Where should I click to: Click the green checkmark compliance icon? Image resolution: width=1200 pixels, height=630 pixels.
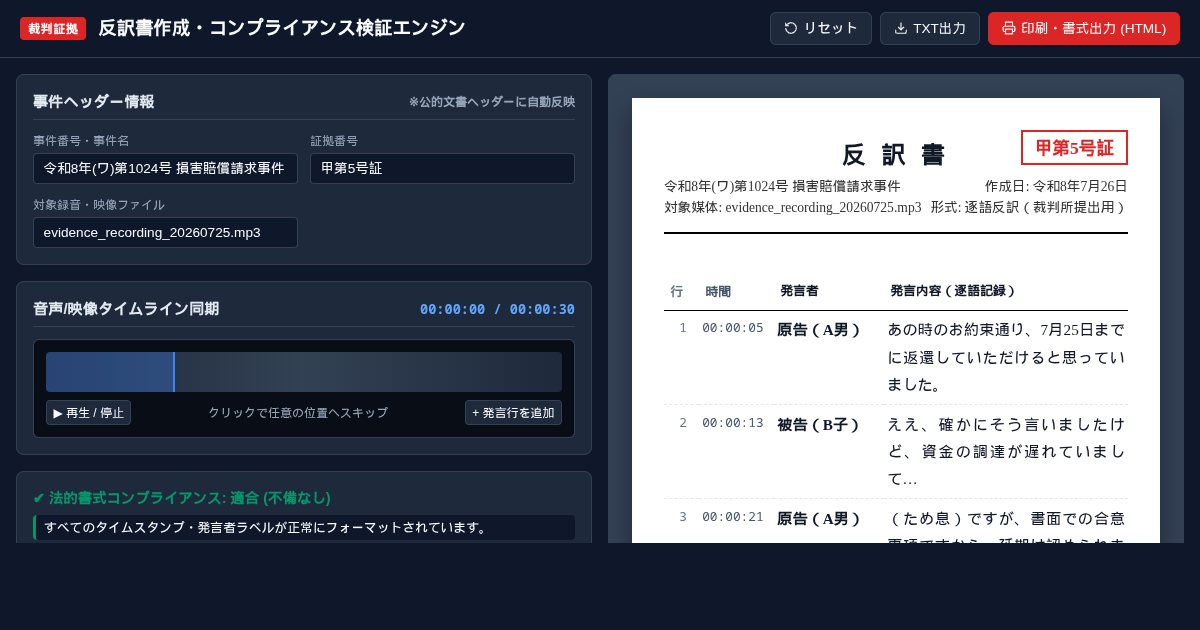[39, 498]
